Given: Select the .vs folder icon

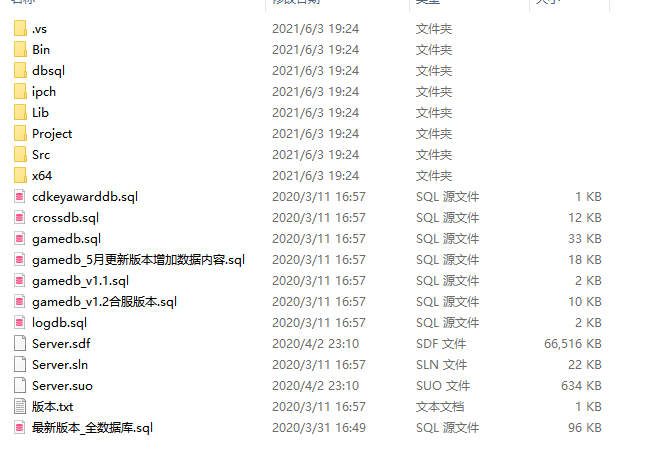Looking at the screenshot, I should tap(20, 29).
